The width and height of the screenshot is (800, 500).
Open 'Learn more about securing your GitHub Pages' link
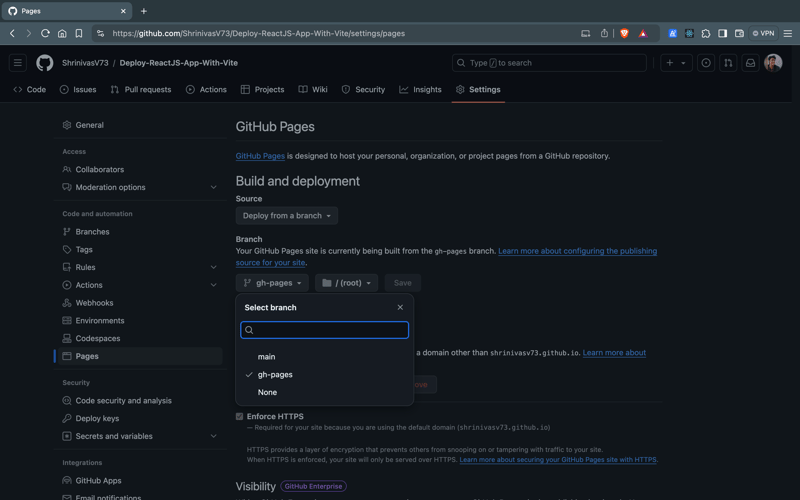[558, 460]
